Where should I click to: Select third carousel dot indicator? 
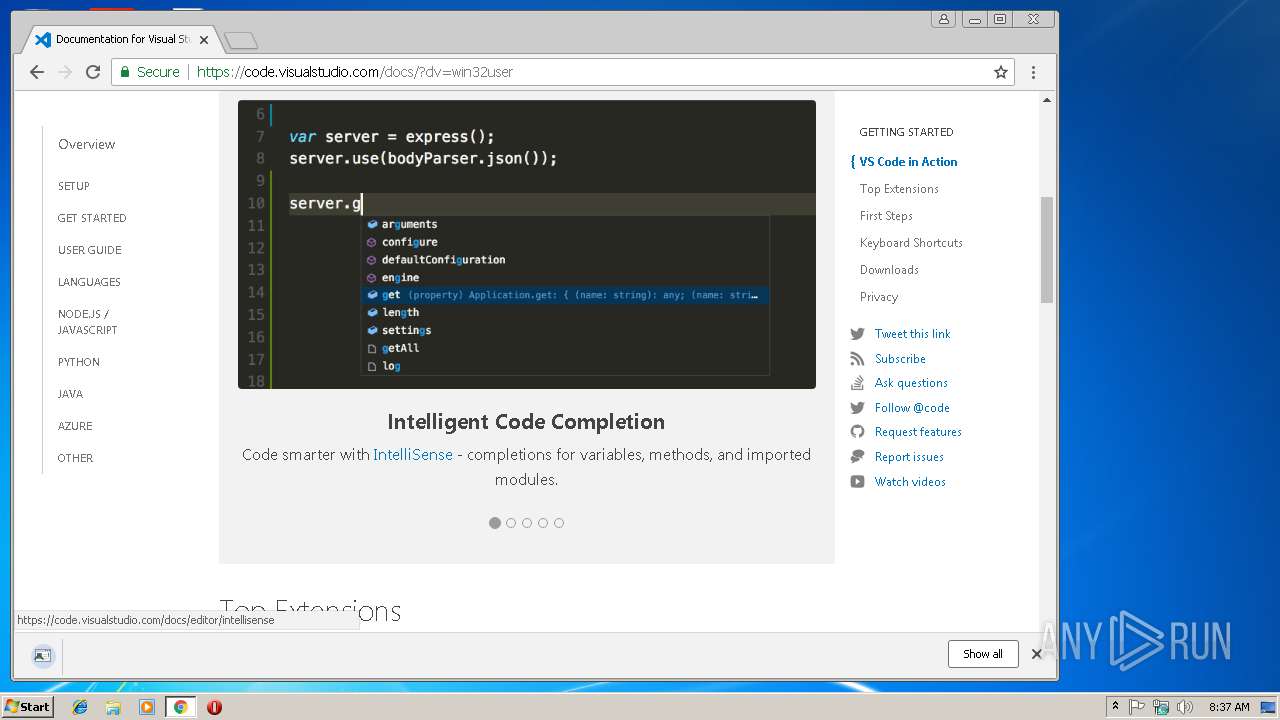pos(527,523)
